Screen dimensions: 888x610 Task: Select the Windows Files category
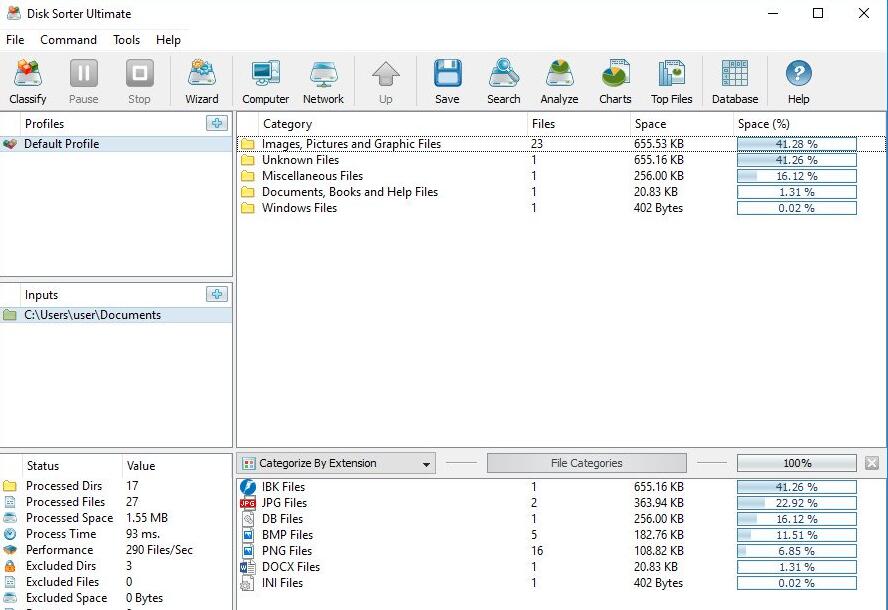(x=561, y=208)
